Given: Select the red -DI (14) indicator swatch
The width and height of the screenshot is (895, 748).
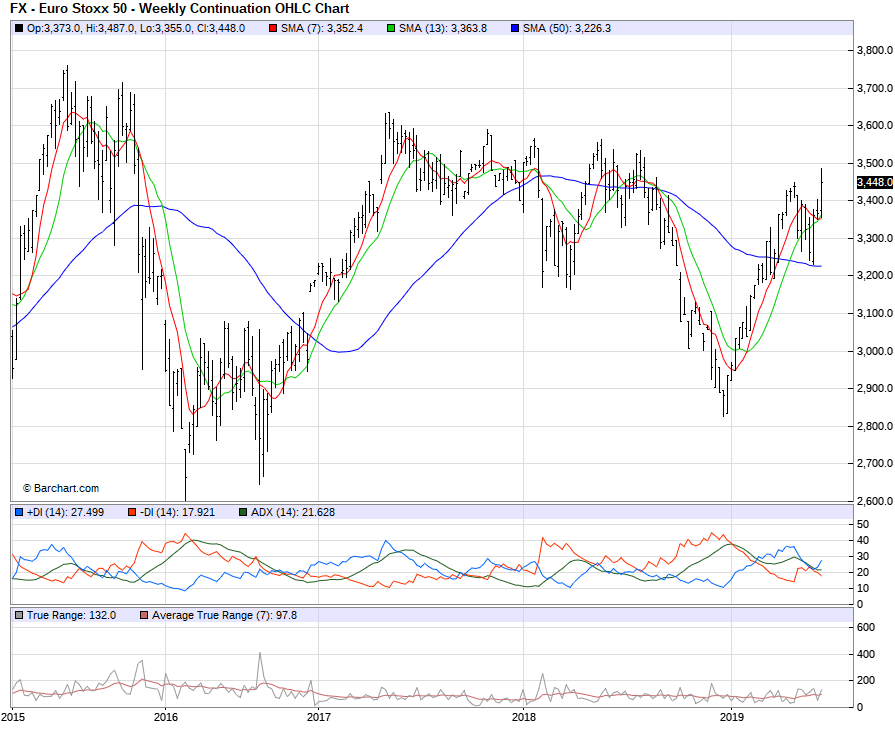Looking at the screenshot, I should [x=131, y=512].
